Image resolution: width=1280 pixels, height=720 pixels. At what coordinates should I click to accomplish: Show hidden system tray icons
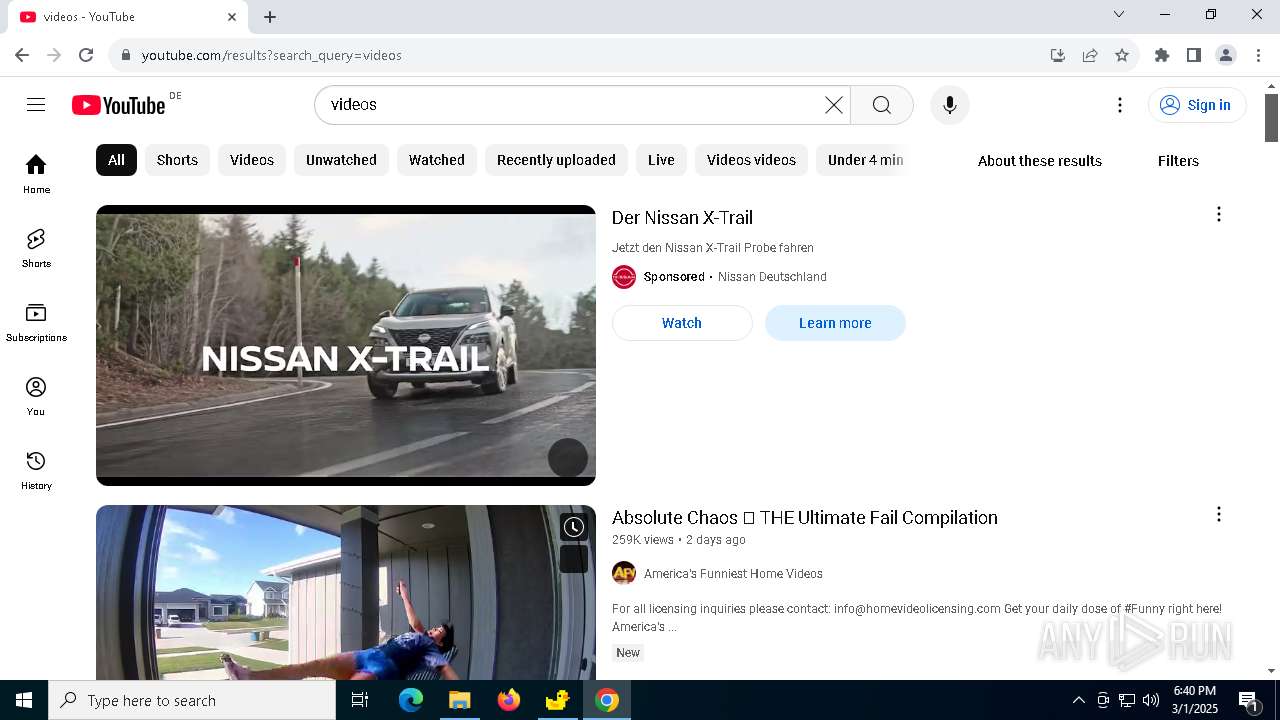(1078, 700)
